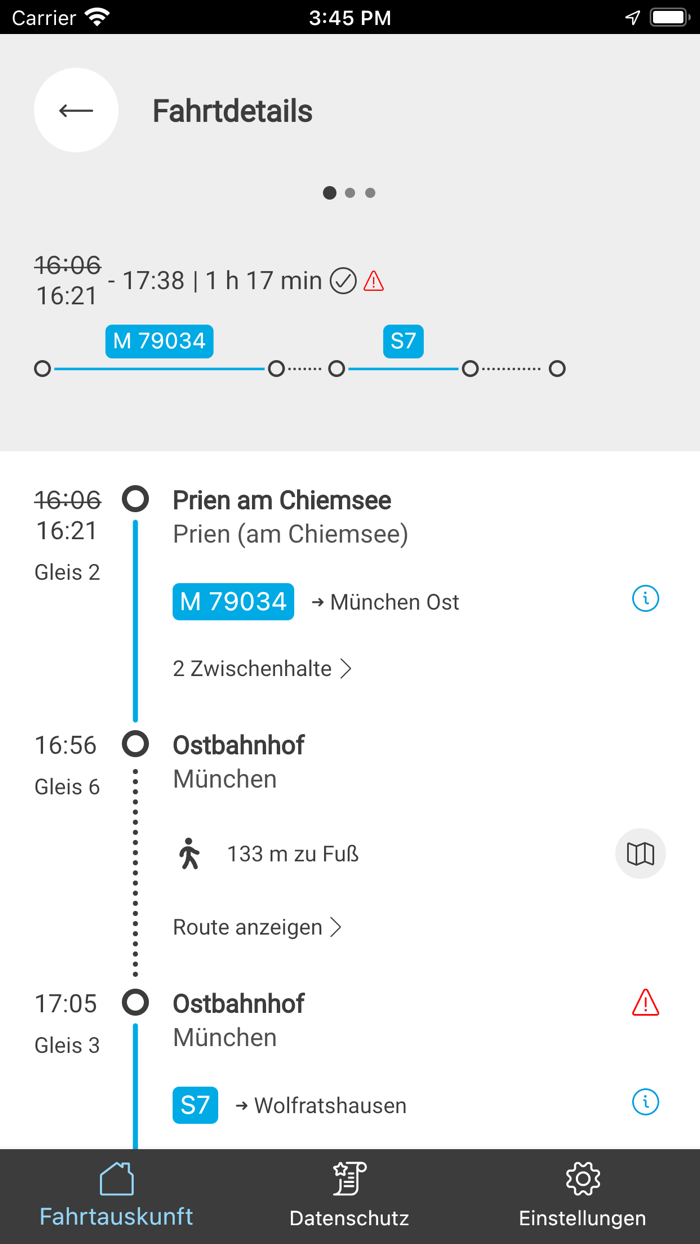This screenshot has width=700, height=1244.
Task: Tap the S7 badge in the route overview
Action: [403, 341]
